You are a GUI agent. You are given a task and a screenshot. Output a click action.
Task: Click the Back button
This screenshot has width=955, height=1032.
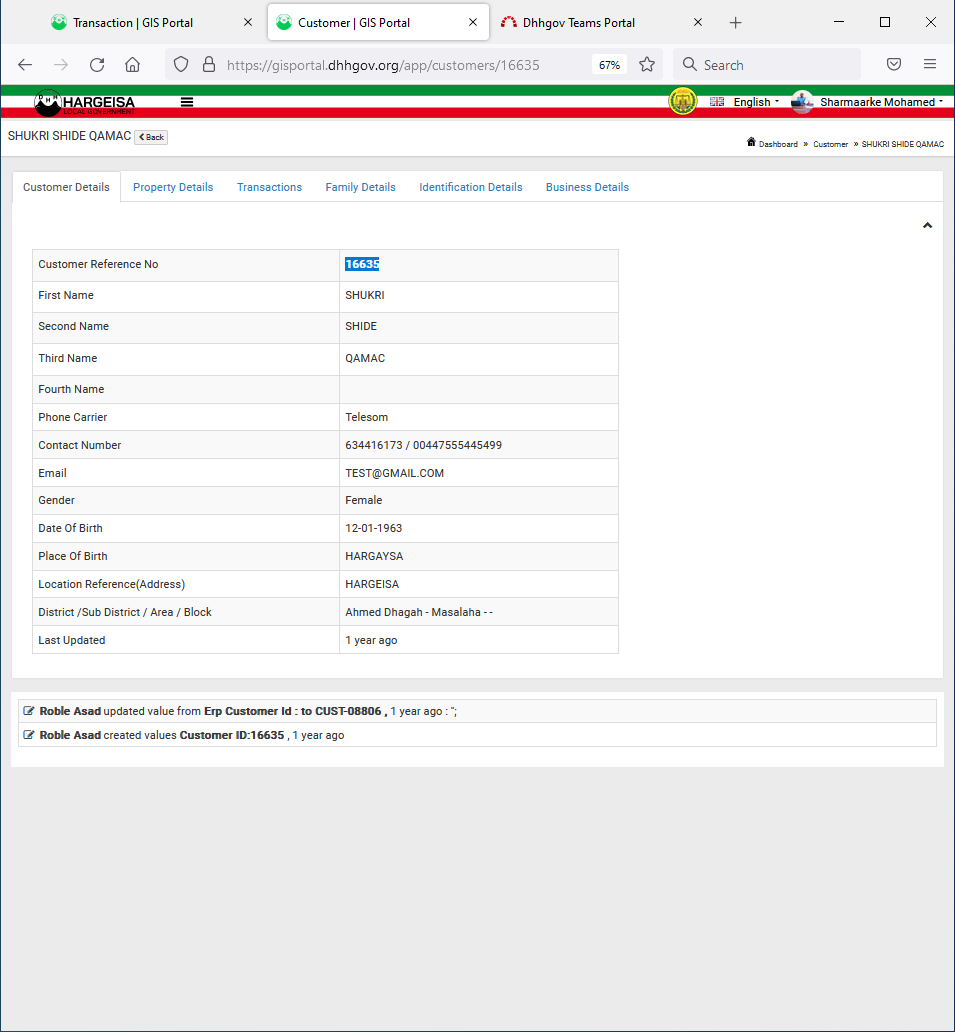pos(151,137)
